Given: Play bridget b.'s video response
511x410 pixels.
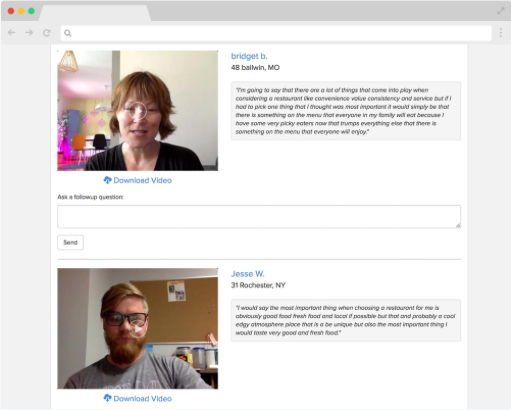Looking at the screenshot, I should 137,110.
